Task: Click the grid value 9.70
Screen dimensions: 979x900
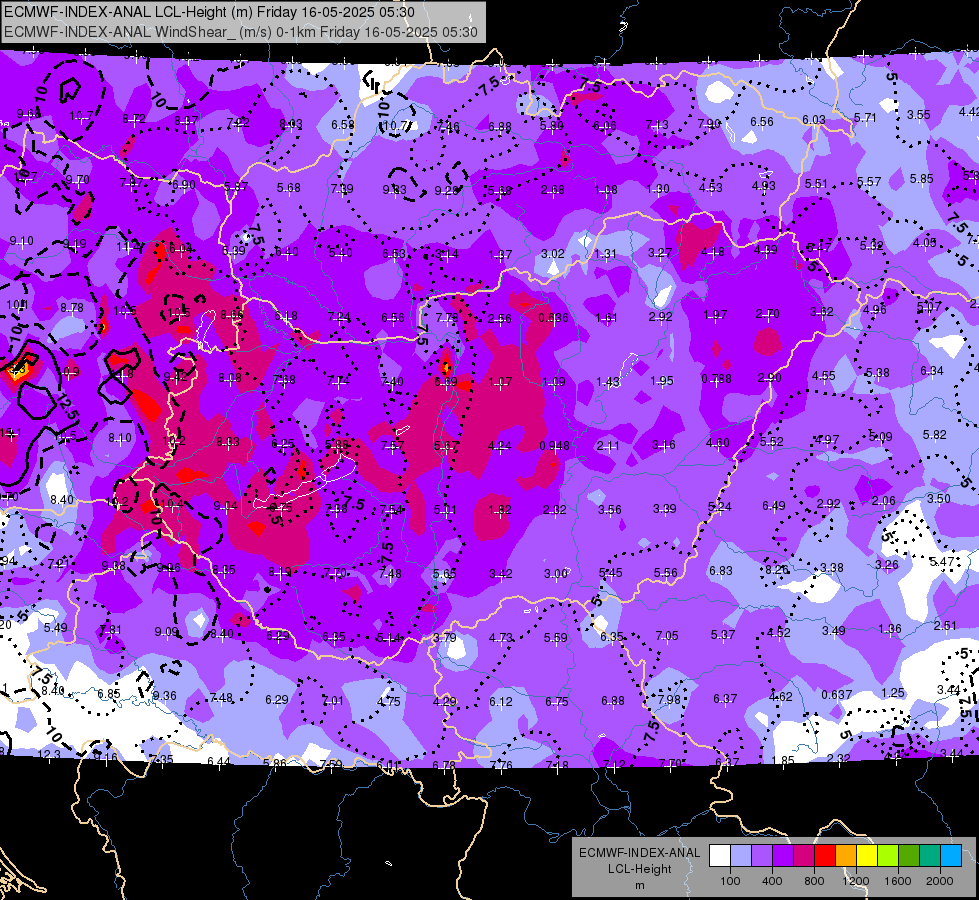Action: (x=77, y=180)
